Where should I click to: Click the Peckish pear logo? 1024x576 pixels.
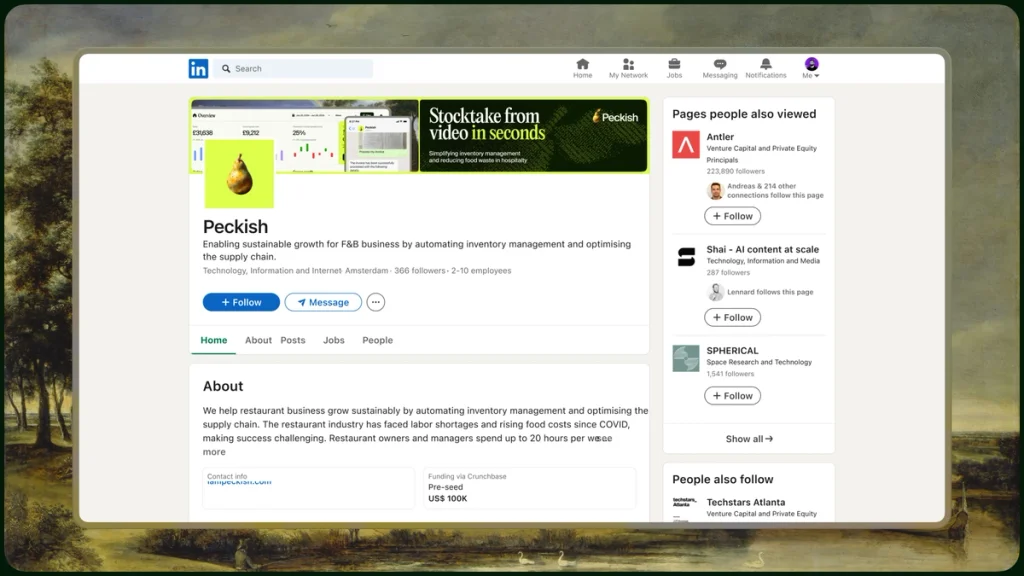click(239, 174)
